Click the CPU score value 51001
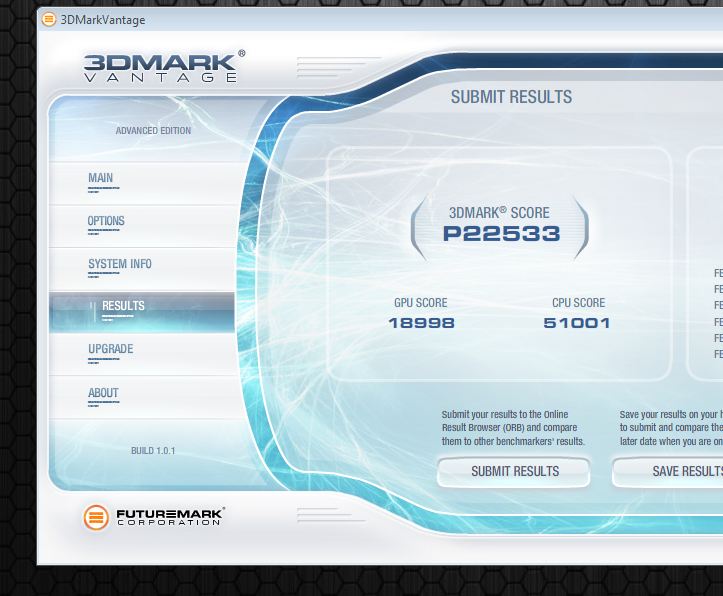Screen dimensions: 723x596 (x=577, y=323)
